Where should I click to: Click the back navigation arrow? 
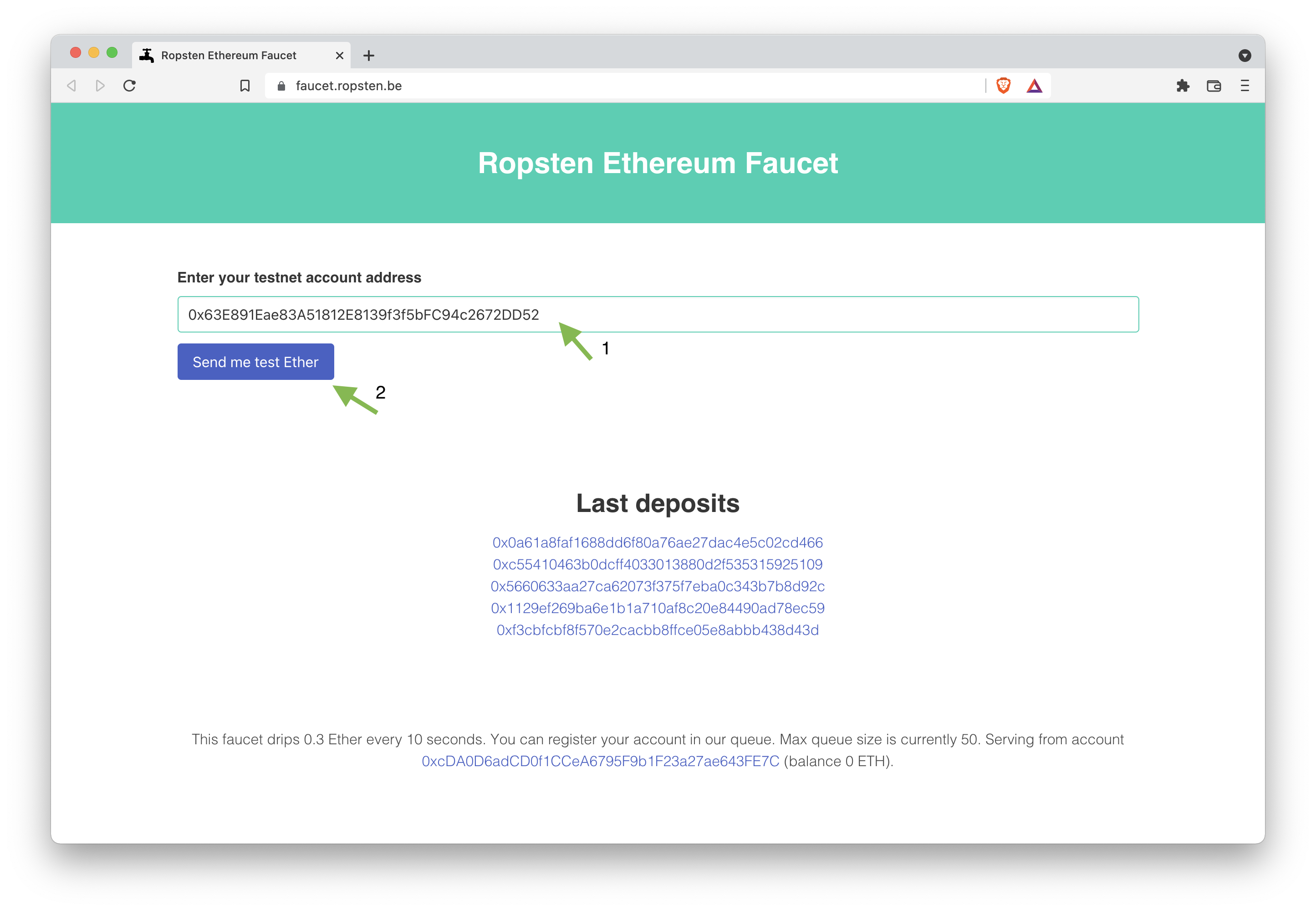click(71, 85)
